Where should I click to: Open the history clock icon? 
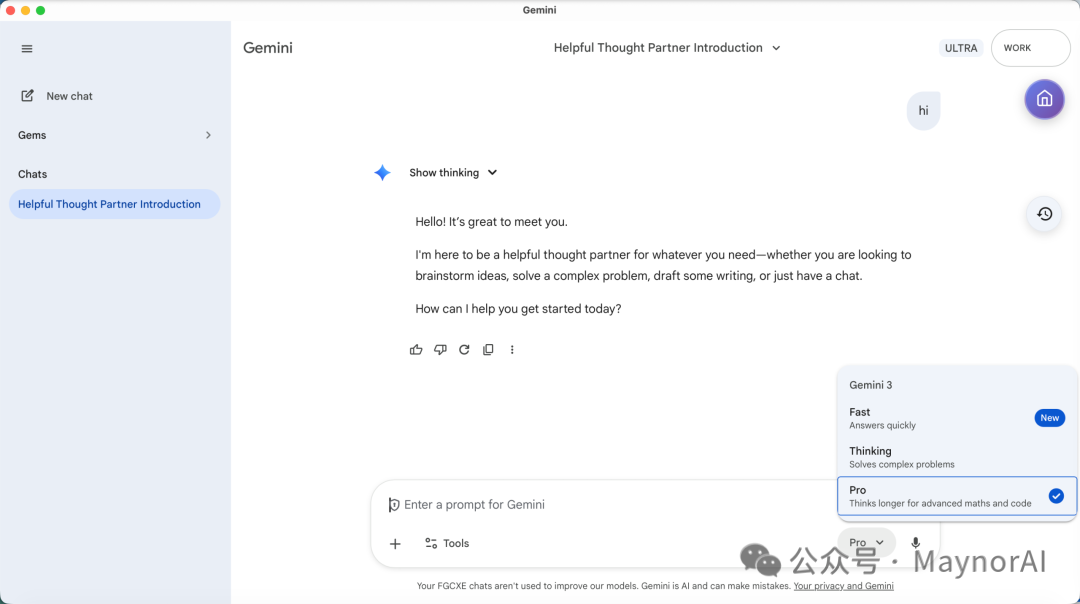(x=1044, y=214)
